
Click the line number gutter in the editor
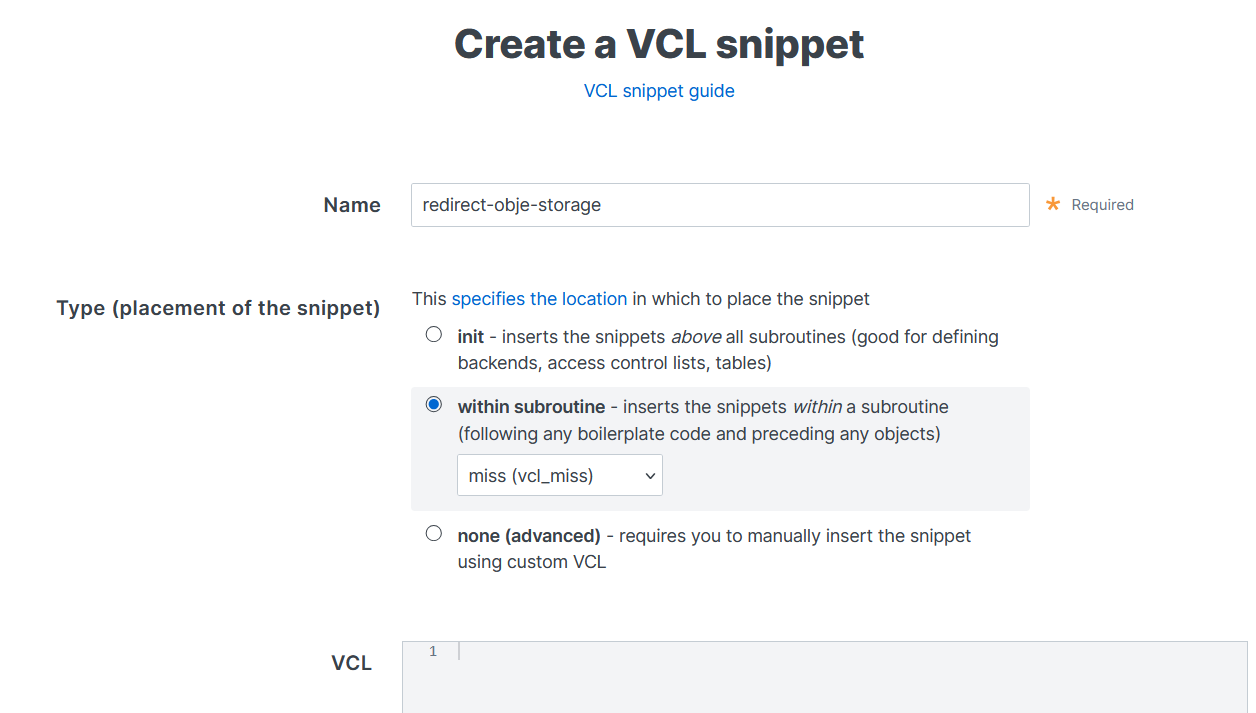click(x=432, y=650)
